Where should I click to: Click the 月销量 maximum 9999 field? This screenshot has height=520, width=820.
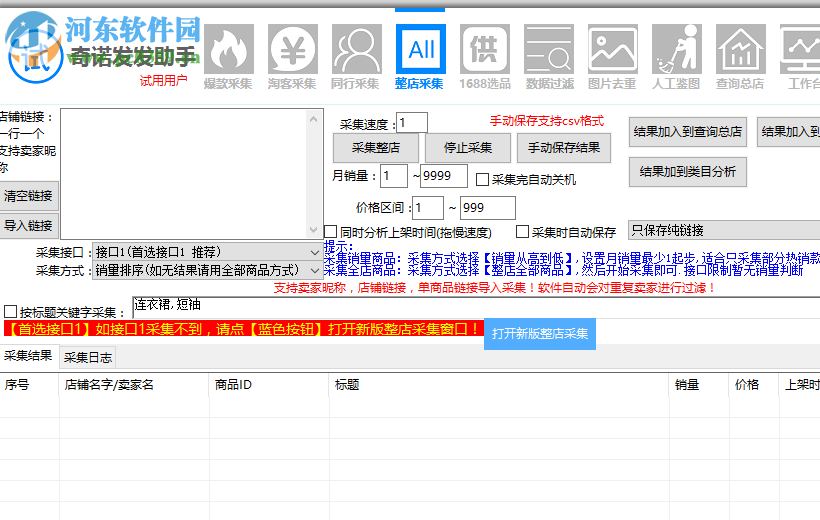point(443,176)
